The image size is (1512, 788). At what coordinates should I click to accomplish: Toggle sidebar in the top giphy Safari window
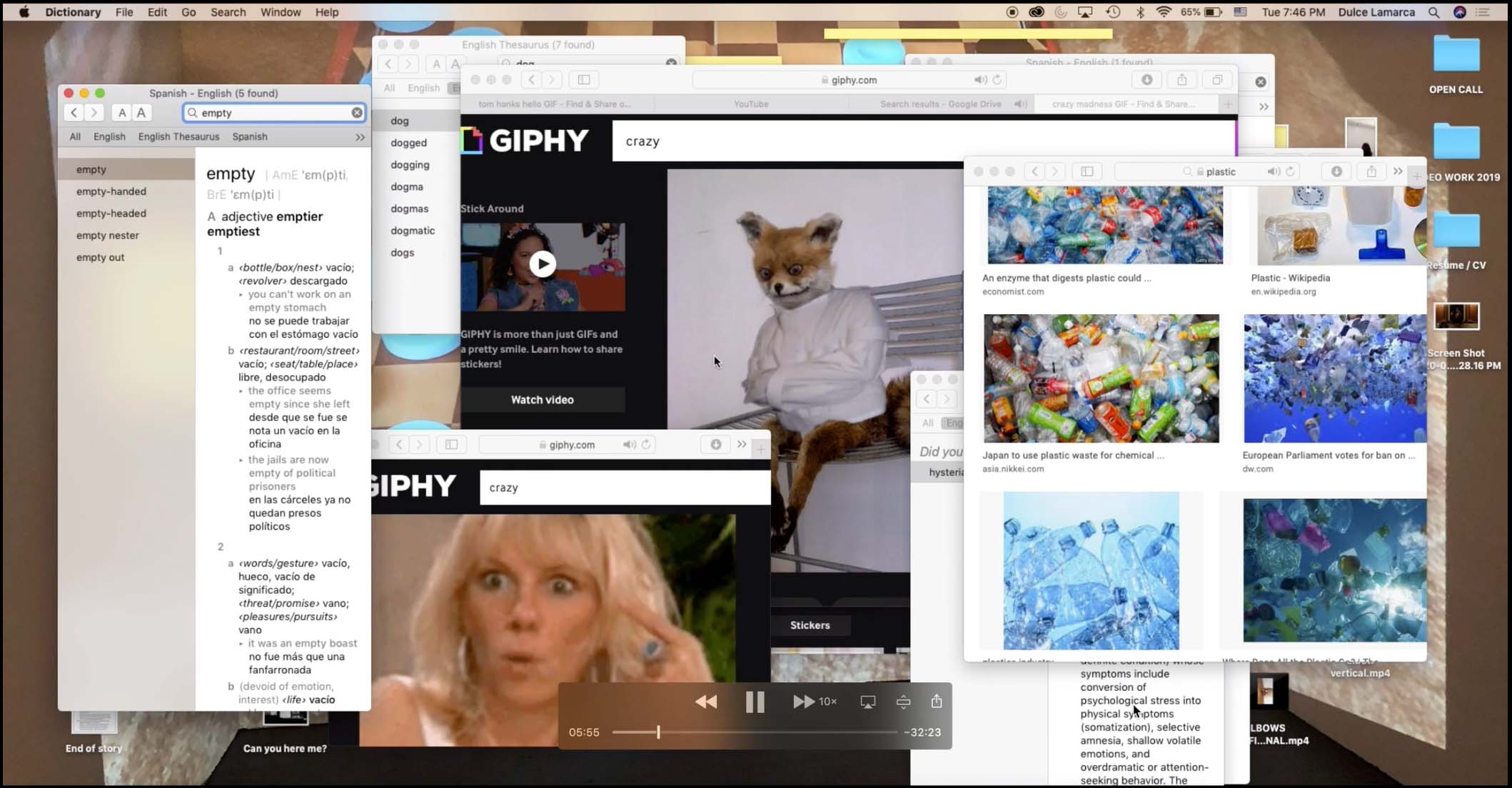[x=583, y=80]
